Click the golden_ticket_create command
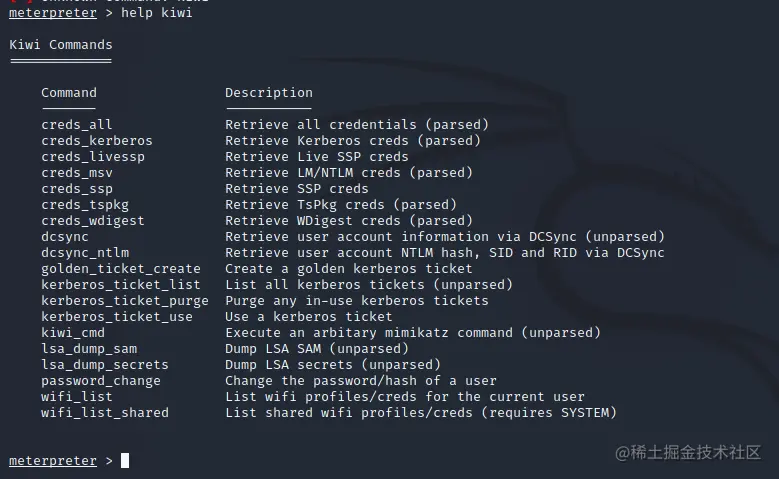This screenshot has width=779, height=479. 121,269
